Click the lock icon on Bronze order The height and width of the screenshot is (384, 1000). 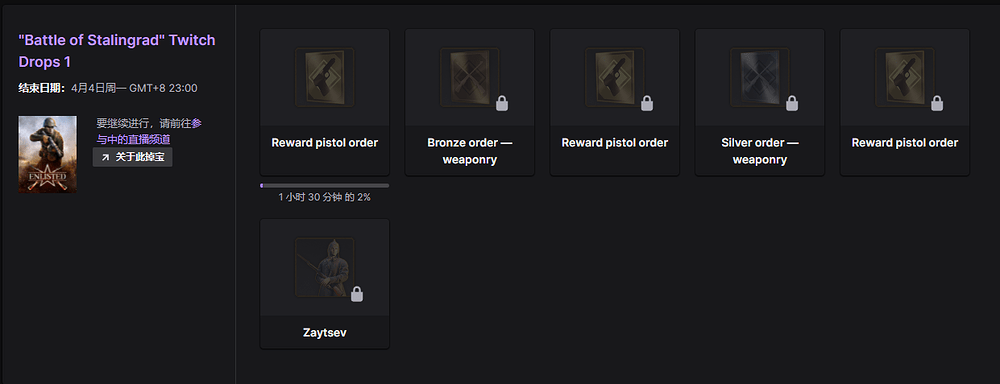coord(502,103)
